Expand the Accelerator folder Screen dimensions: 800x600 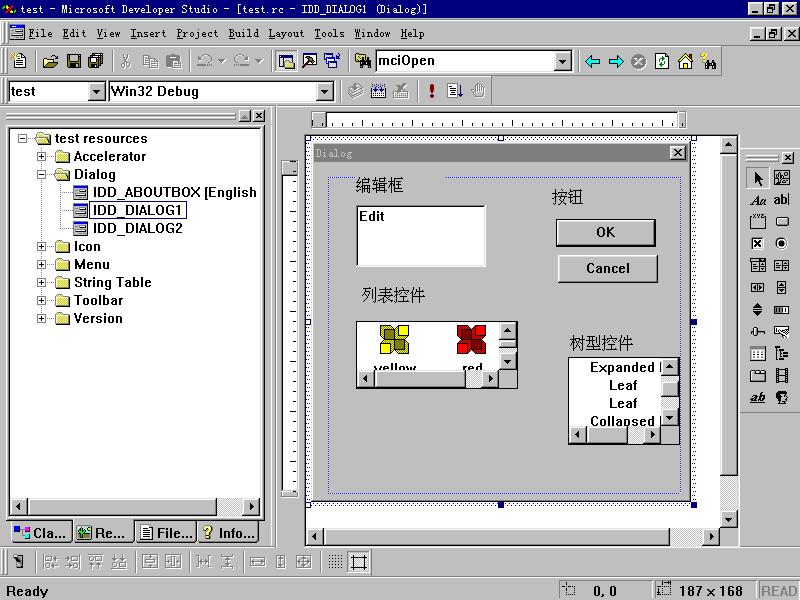(41, 156)
